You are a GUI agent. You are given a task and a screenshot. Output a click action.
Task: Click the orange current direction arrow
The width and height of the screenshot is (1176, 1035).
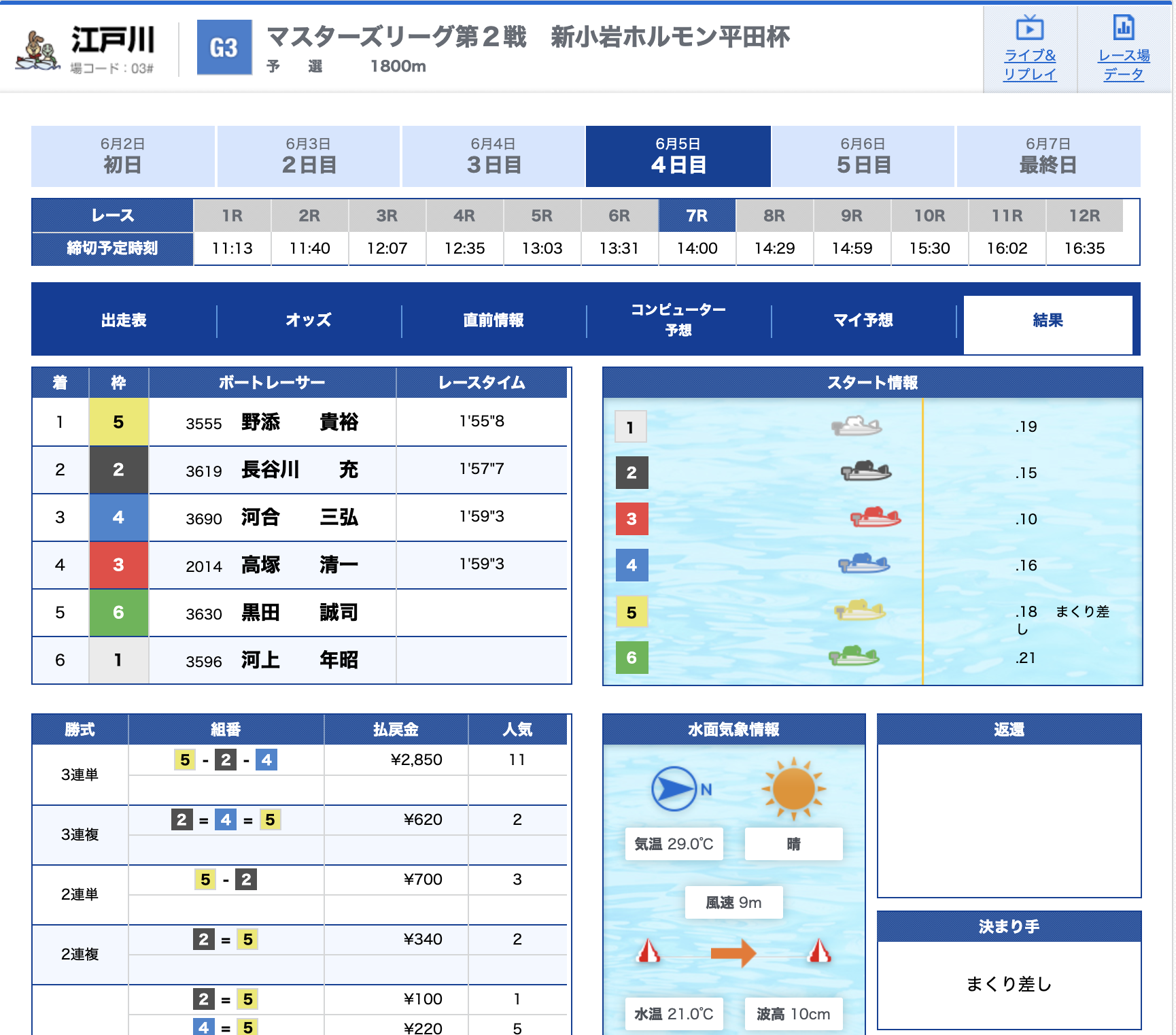(733, 953)
